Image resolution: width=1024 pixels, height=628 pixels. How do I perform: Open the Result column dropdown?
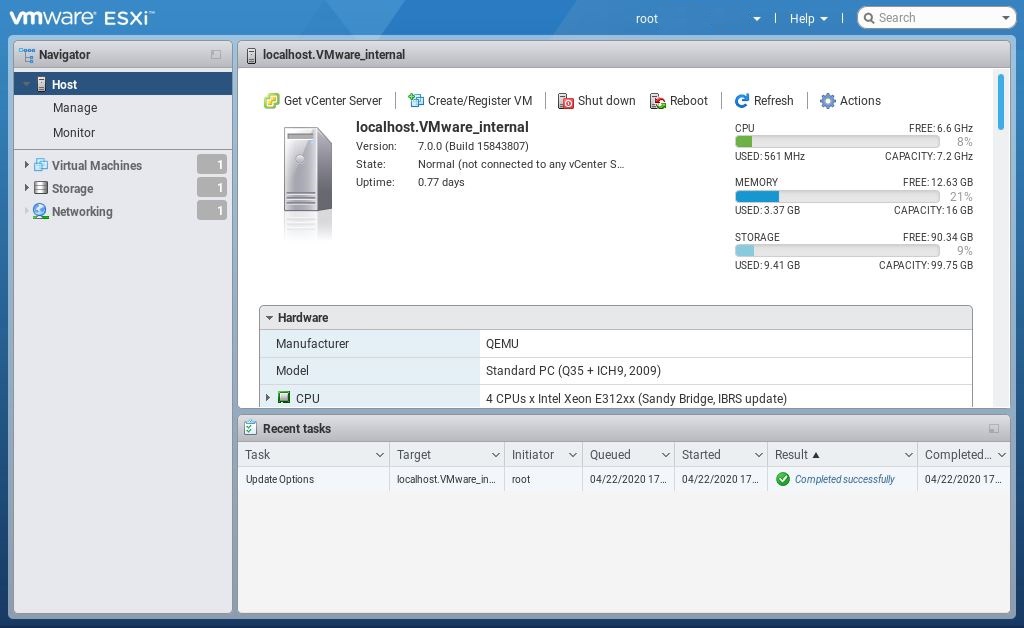point(908,455)
